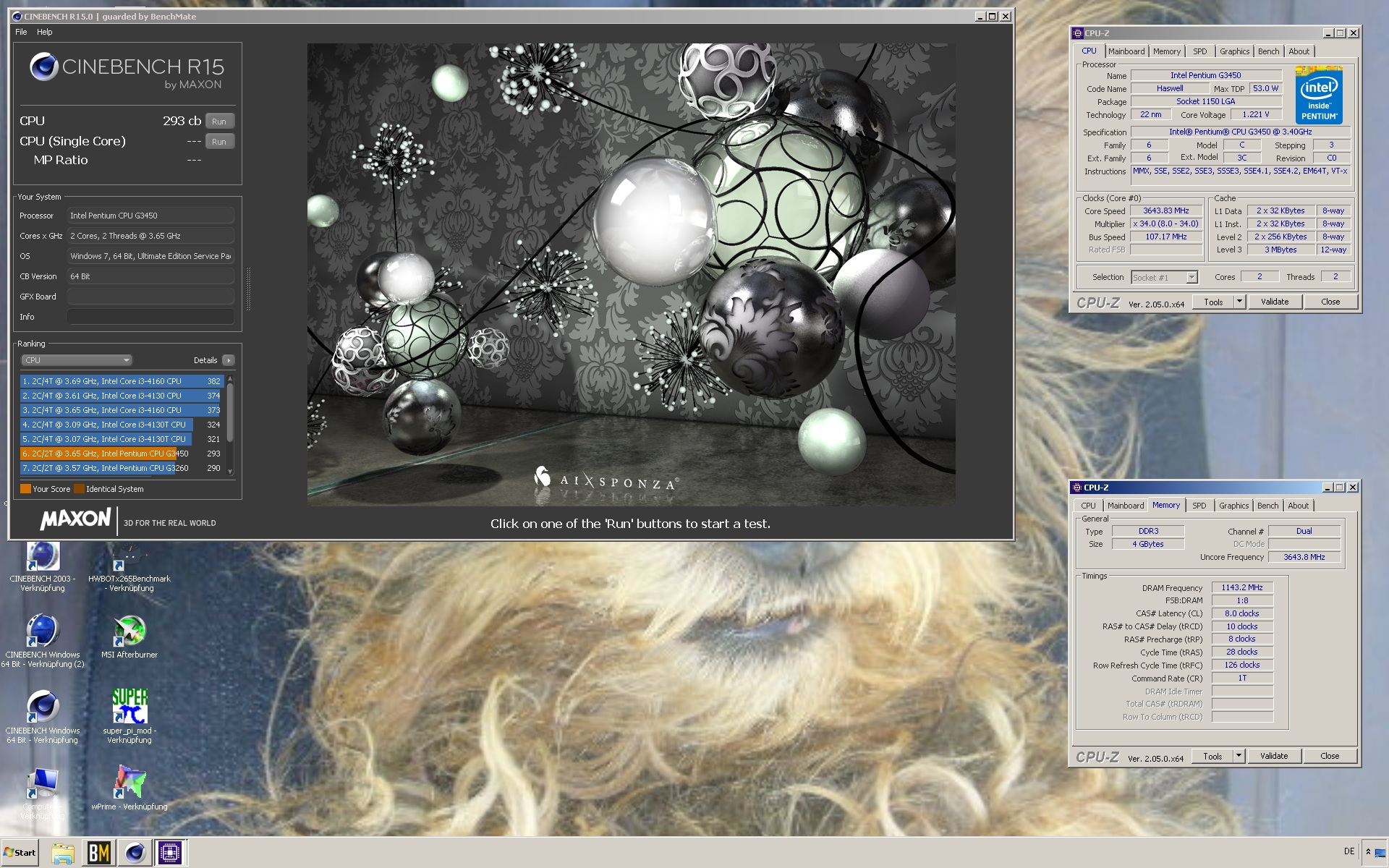Open Mainboard tab in top CPU-Z
This screenshot has height=868, width=1389.
tap(1126, 51)
